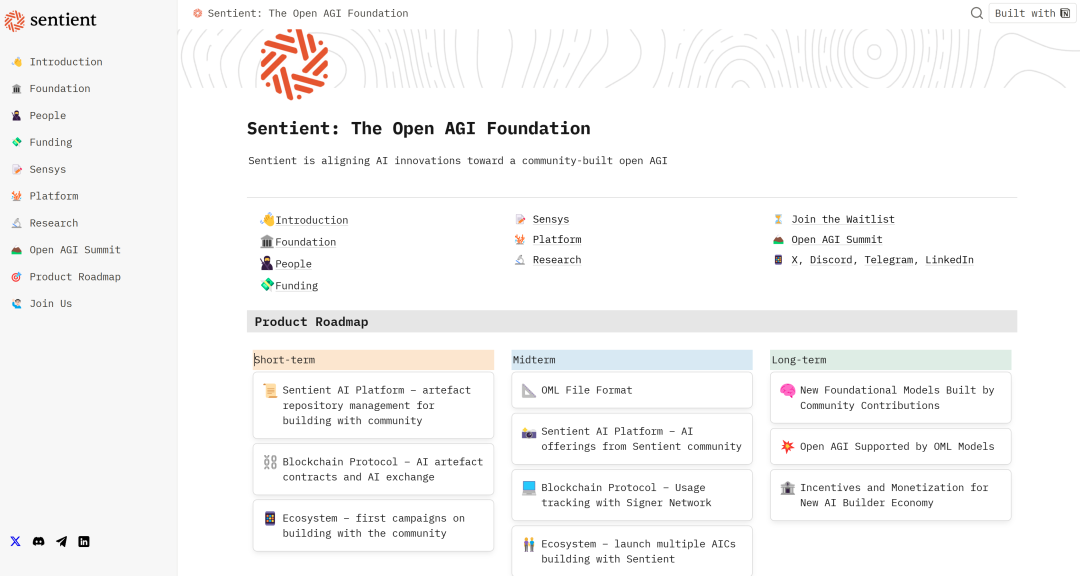Viewport: 1080px width, 576px height.
Task: Click the Sensys link in page body
Action: (x=550, y=219)
